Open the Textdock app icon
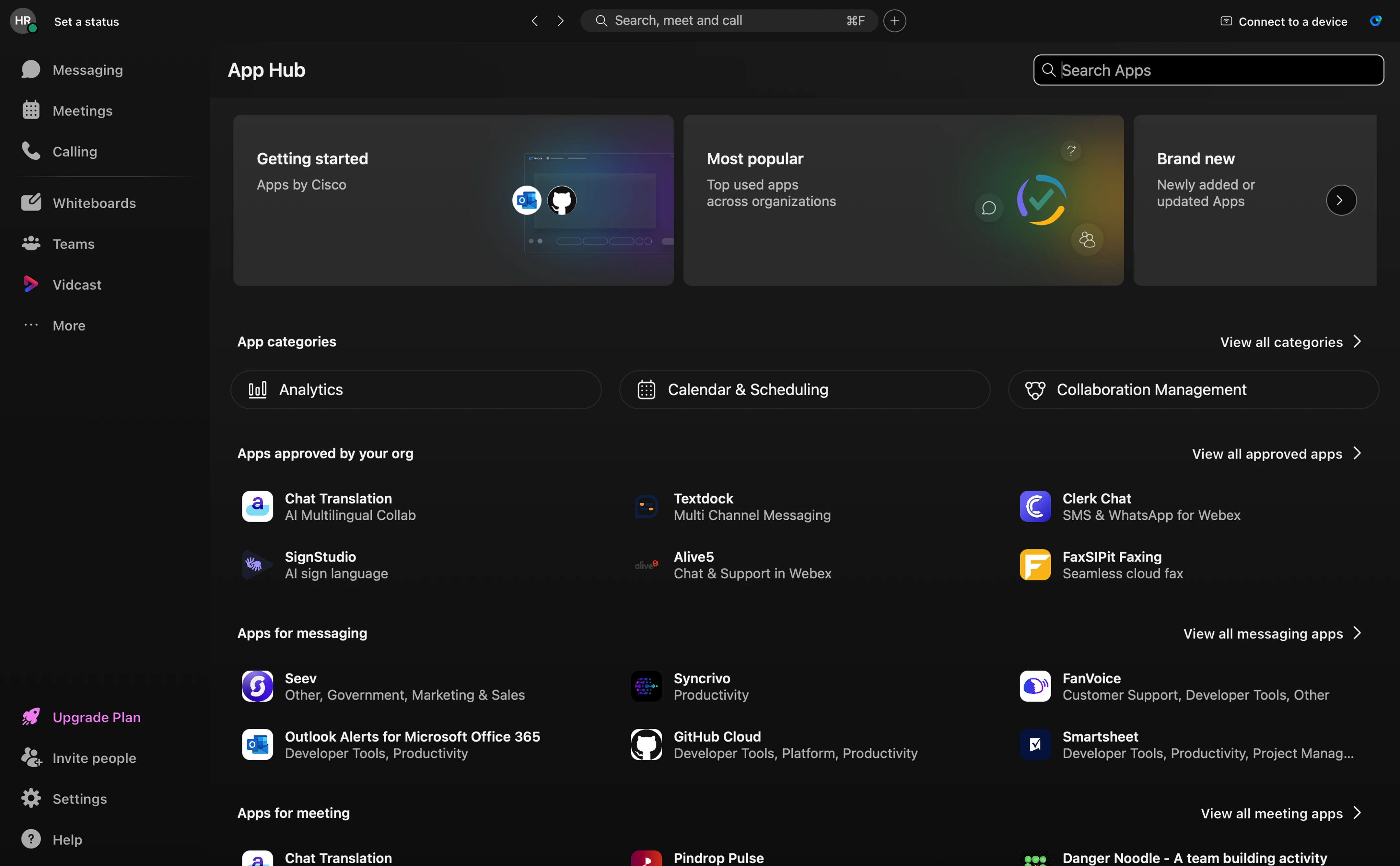This screenshot has height=866, width=1400. click(x=646, y=506)
